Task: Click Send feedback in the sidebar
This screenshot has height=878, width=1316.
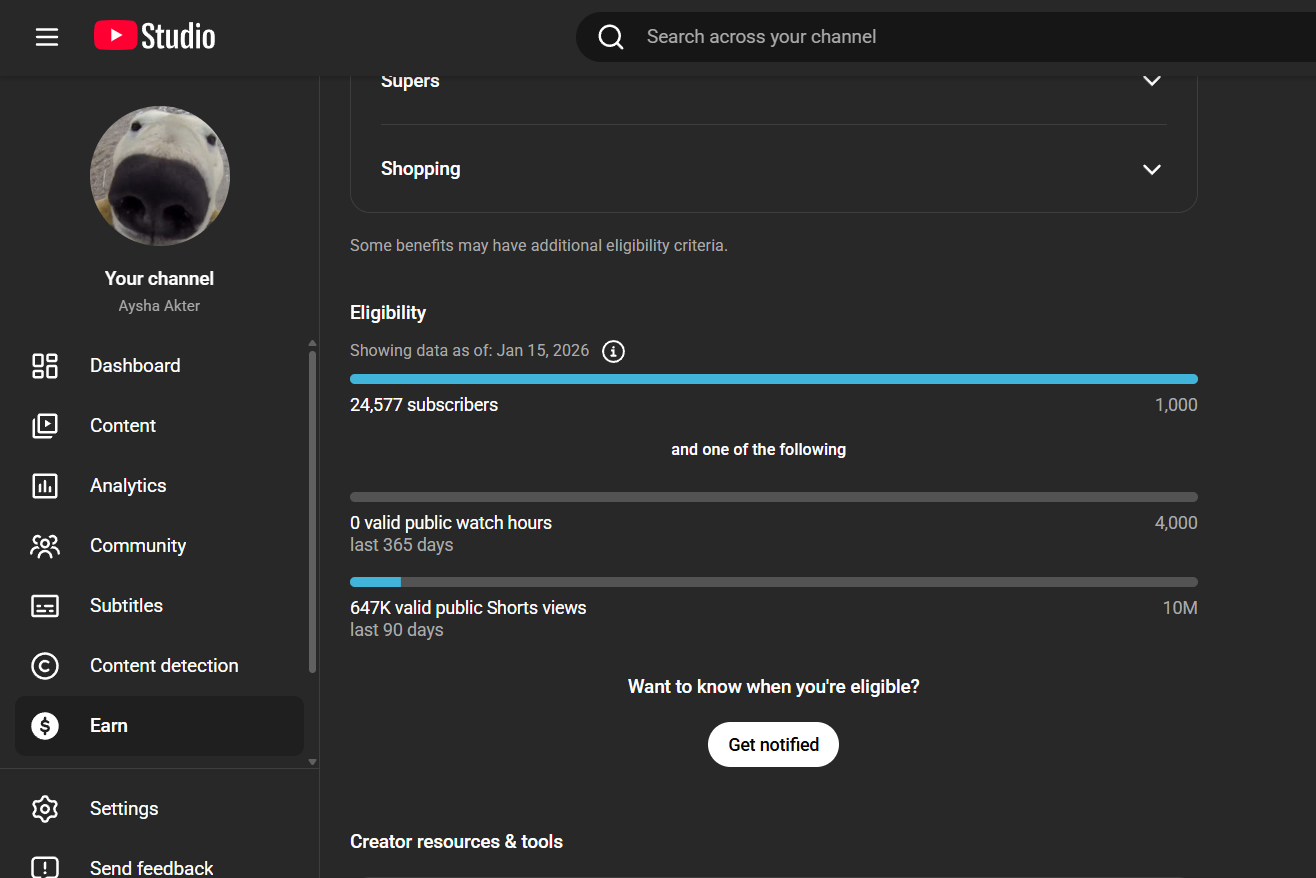Action: pyautogui.click(x=151, y=868)
